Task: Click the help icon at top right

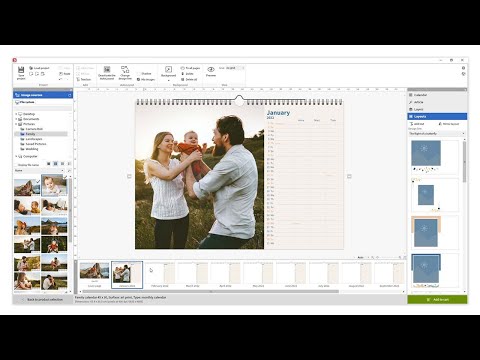Action: coord(463,68)
